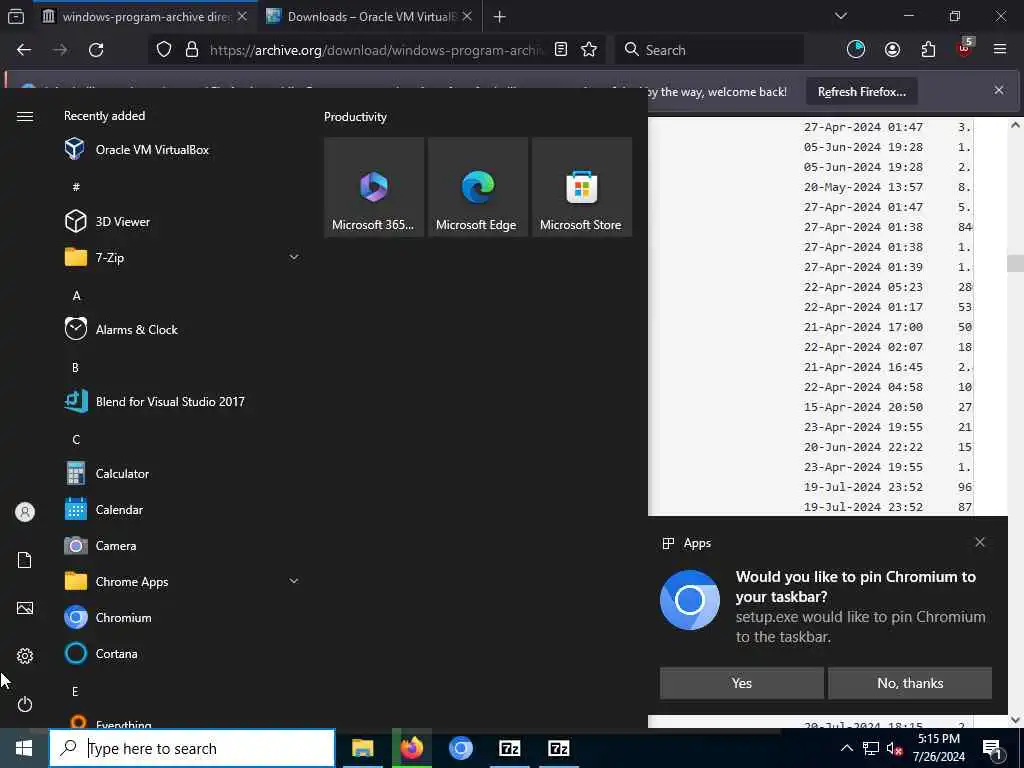Open Firefox account icon
Image resolution: width=1024 pixels, height=768 pixels.
[892, 50]
